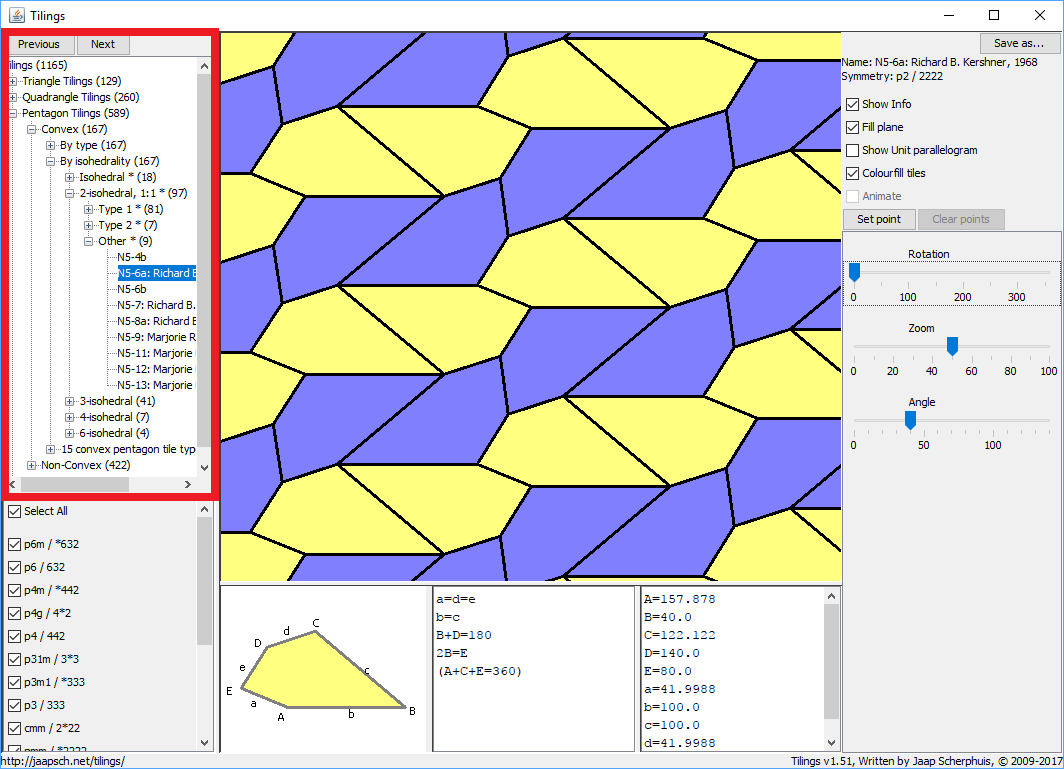The width and height of the screenshot is (1064, 769).
Task: Click the tree panel scroll-up arrow
Action: (204, 67)
